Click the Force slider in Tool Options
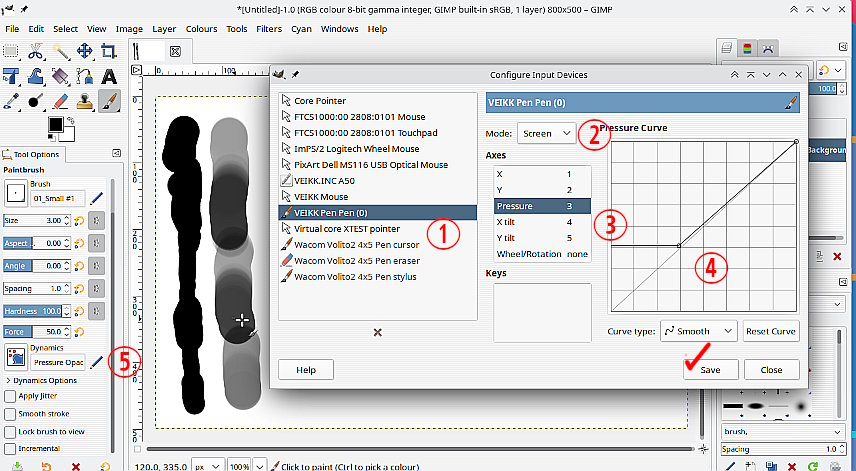This screenshot has height=471, width=856. pyautogui.click(x=37, y=331)
